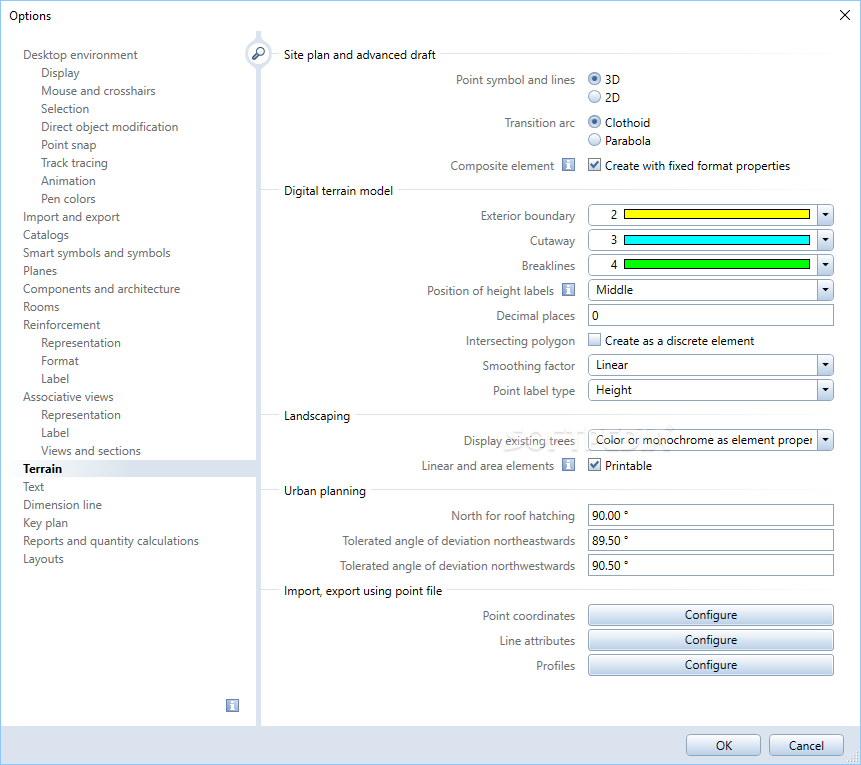Click the Cancel button
Image resolution: width=861 pixels, height=765 pixels.
pyautogui.click(x=806, y=745)
